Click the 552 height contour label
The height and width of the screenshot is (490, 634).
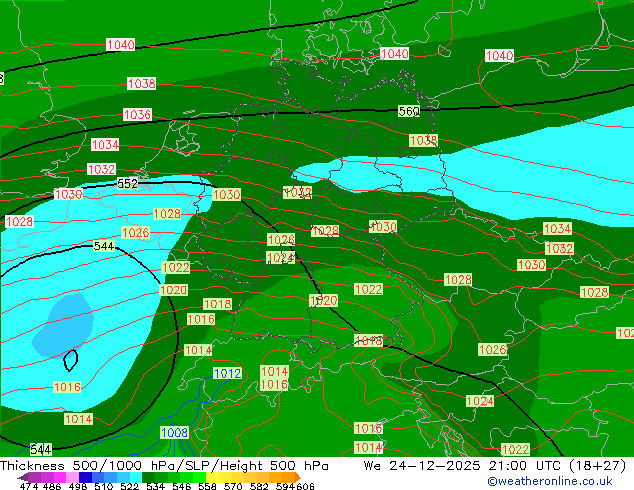coord(127,184)
